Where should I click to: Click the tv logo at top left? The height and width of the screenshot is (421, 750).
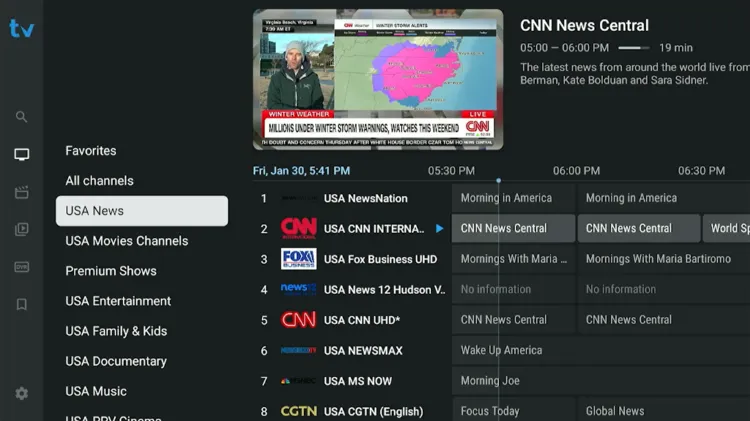pyautogui.click(x=22, y=29)
